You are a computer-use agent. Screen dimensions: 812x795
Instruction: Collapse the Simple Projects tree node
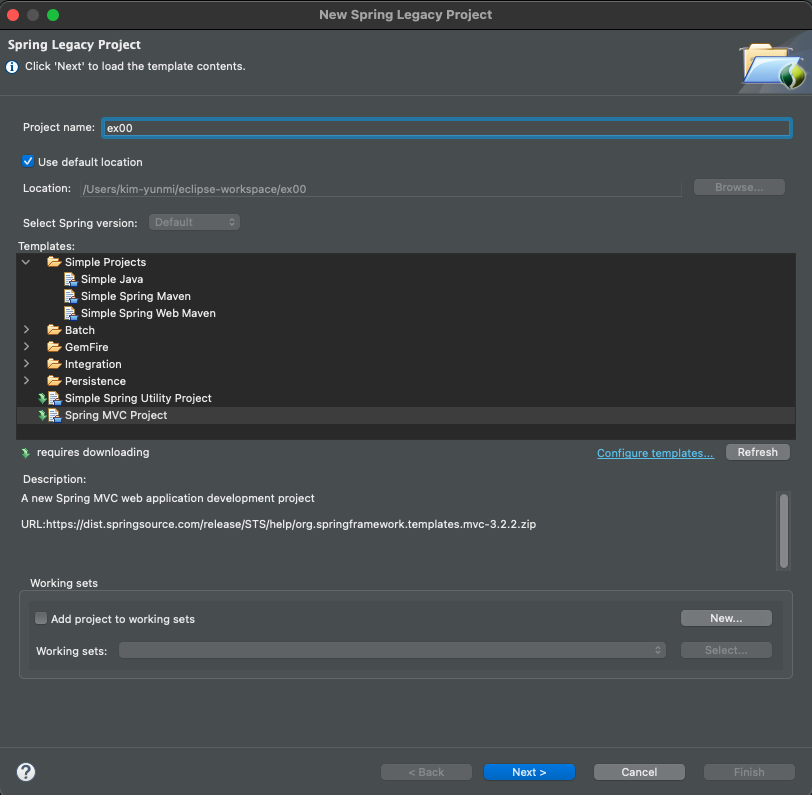point(26,262)
